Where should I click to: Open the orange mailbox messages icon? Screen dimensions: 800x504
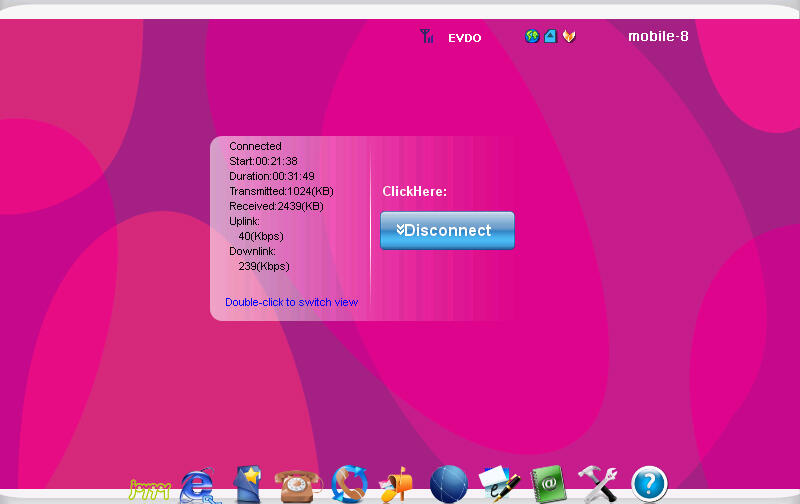tap(396, 485)
